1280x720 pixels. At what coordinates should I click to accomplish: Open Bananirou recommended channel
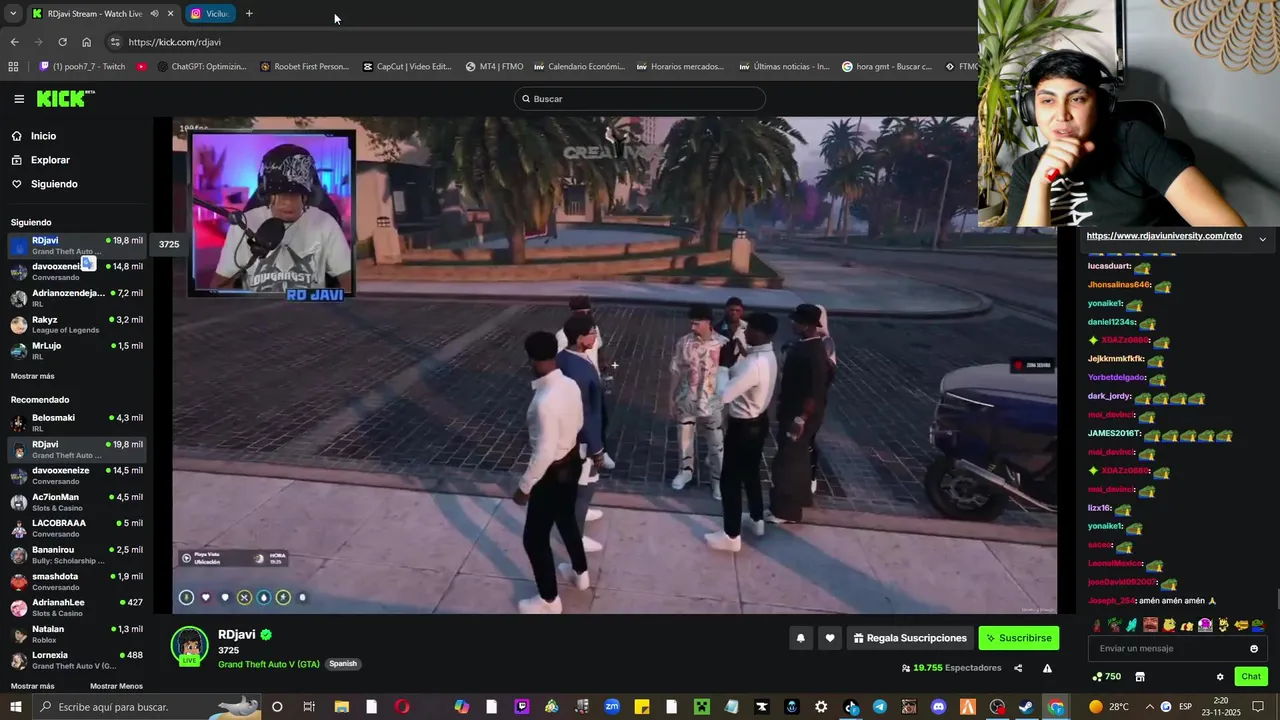[x=76, y=555]
